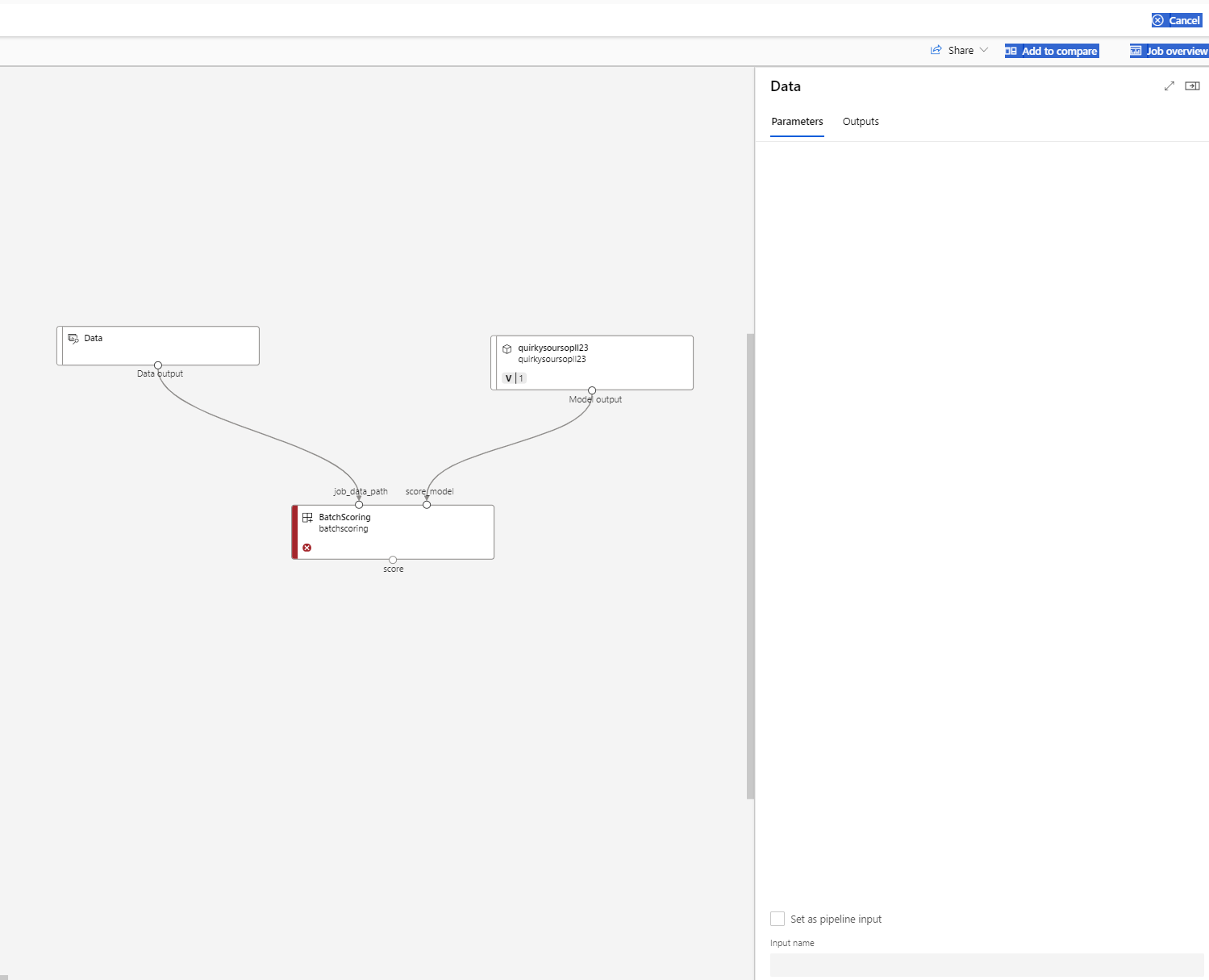Image resolution: width=1209 pixels, height=980 pixels.
Task: Enable the Set as pipeline input checkbox
Action: (778, 918)
